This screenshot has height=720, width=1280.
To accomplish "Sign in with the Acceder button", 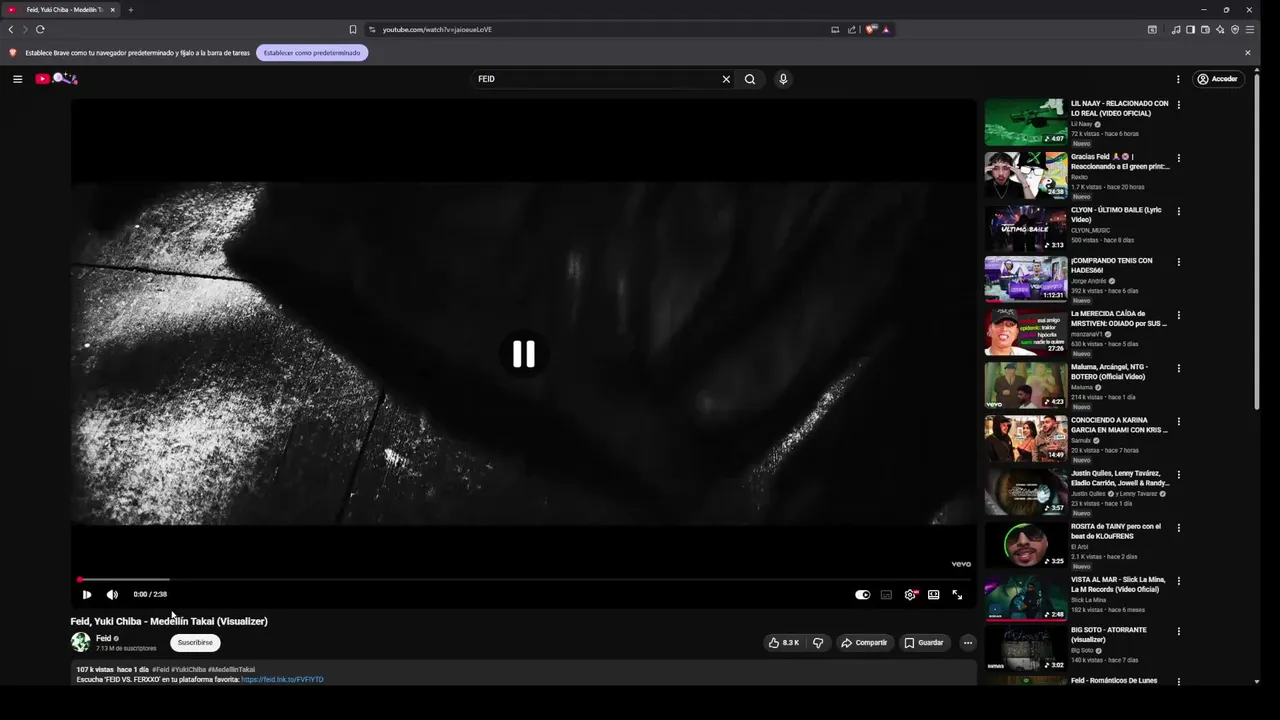I will point(1218,79).
